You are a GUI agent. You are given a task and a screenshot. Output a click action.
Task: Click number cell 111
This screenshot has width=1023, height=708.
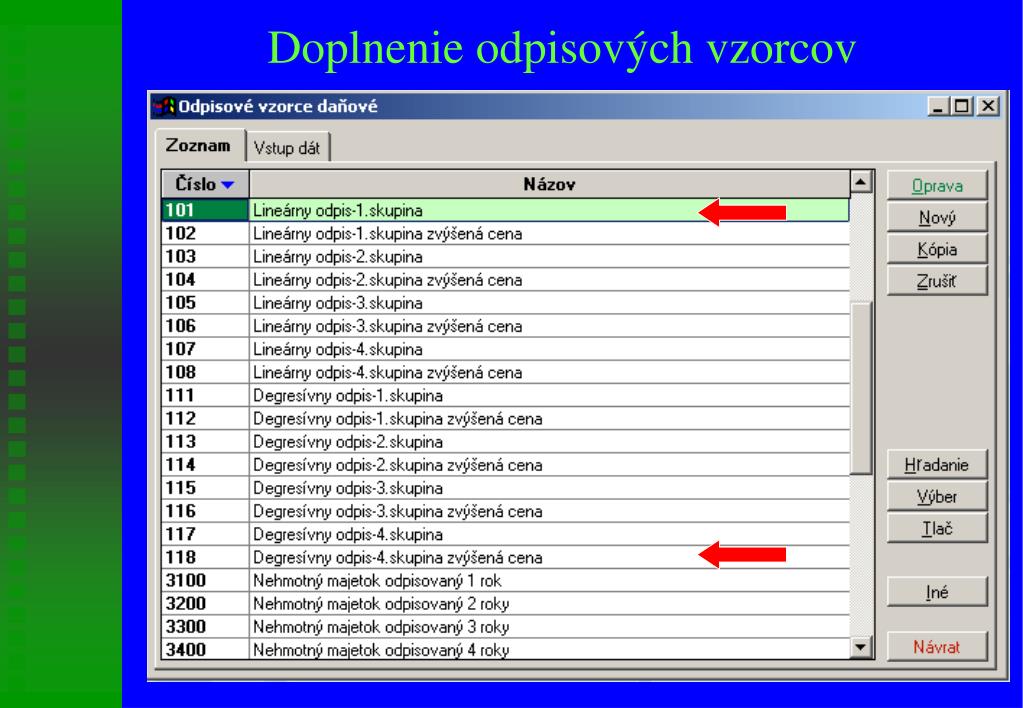pos(205,395)
